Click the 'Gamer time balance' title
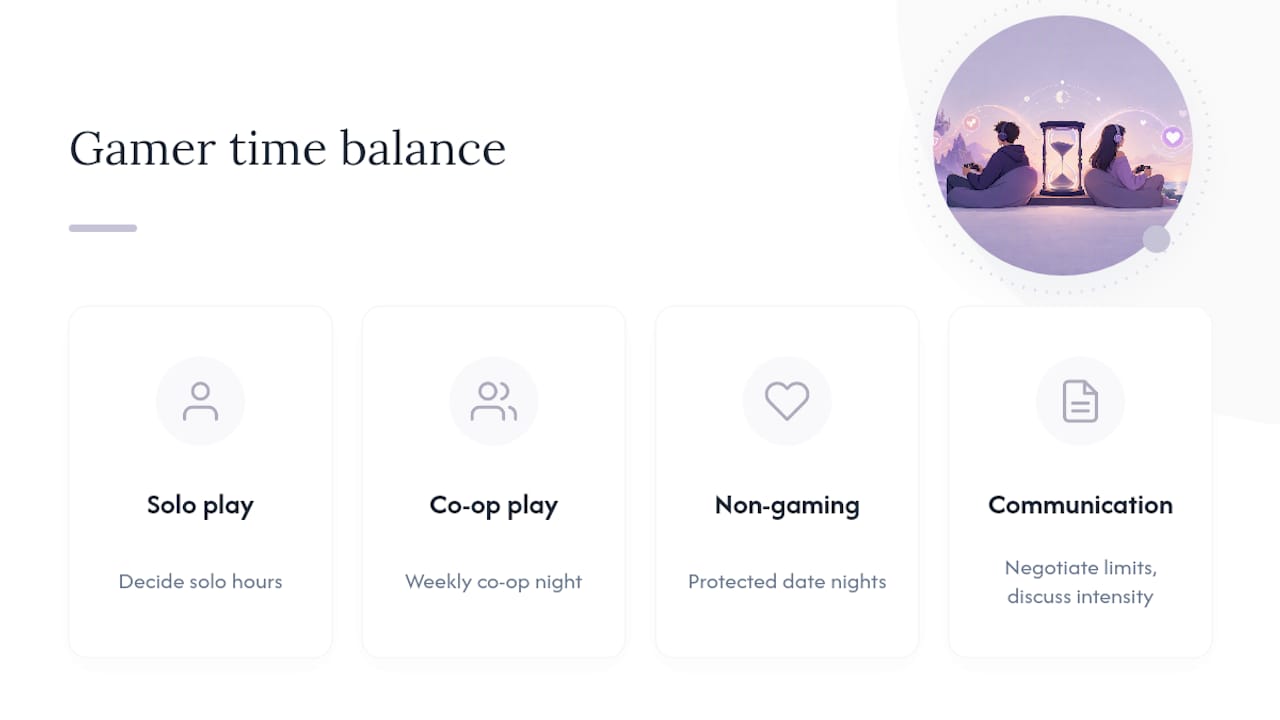Viewport: 1280px width, 720px height. (288, 148)
